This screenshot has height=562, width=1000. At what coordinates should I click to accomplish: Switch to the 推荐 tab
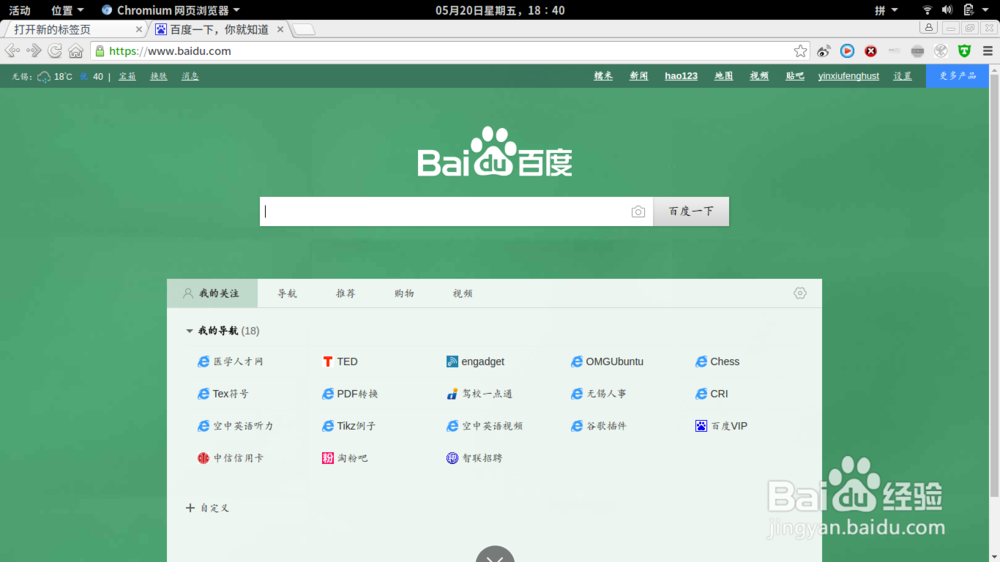(x=346, y=293)
